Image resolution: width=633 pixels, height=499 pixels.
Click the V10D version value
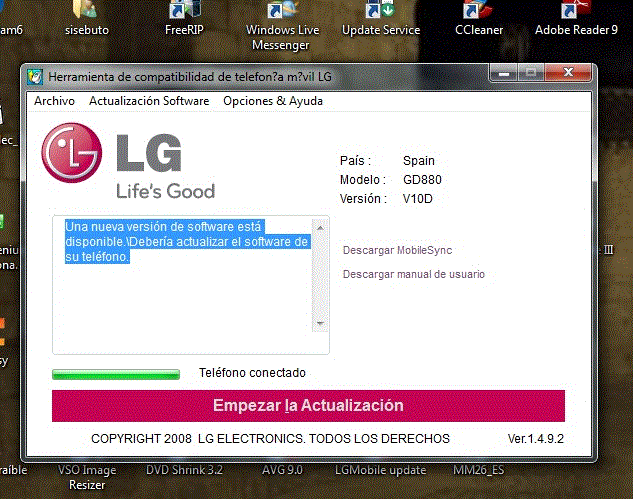click(417, 199)
